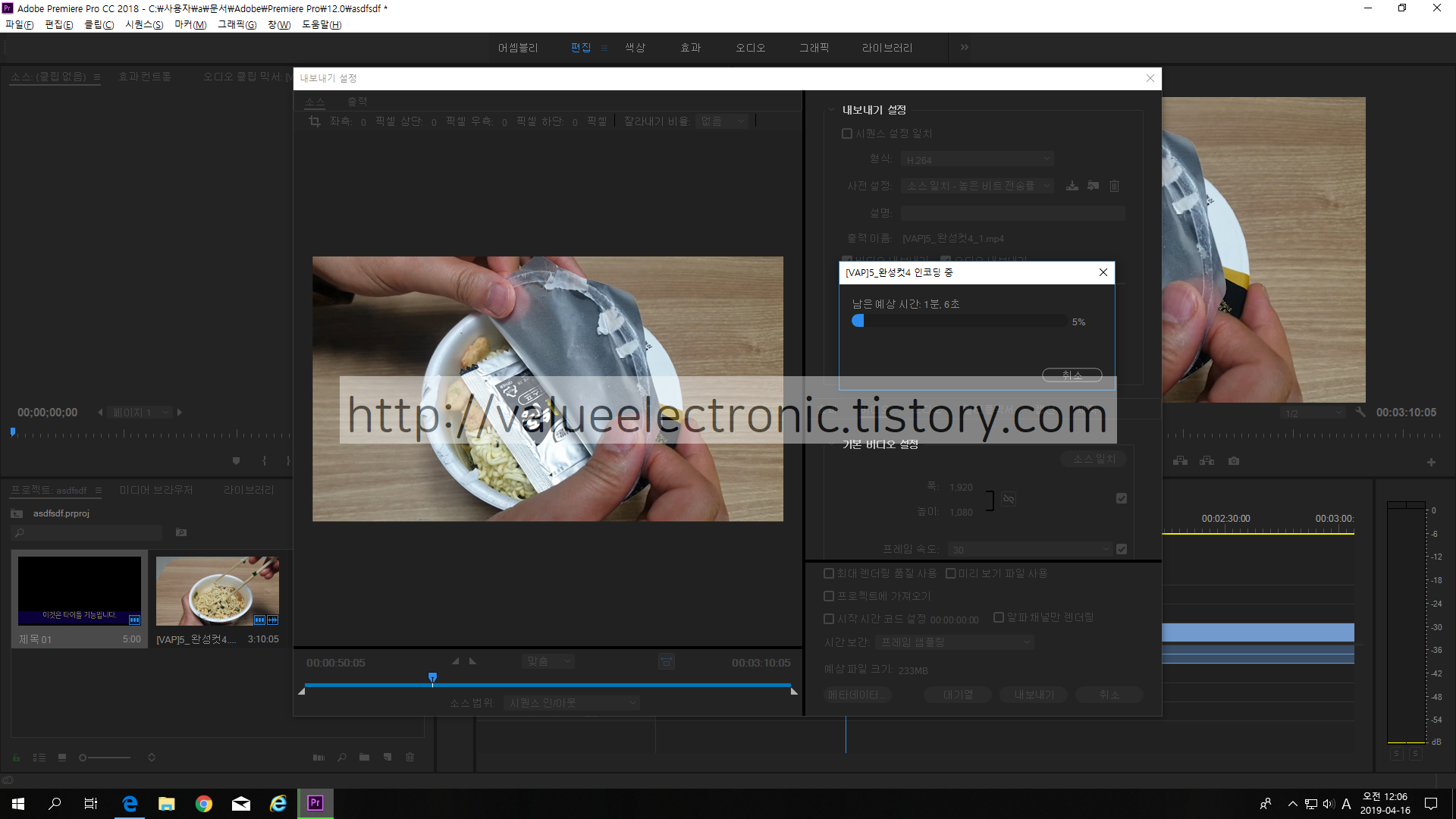The width and height of the screenshot is (1456, 819).
Task: Click the wrench settings icon
Action: point(1360,413)
